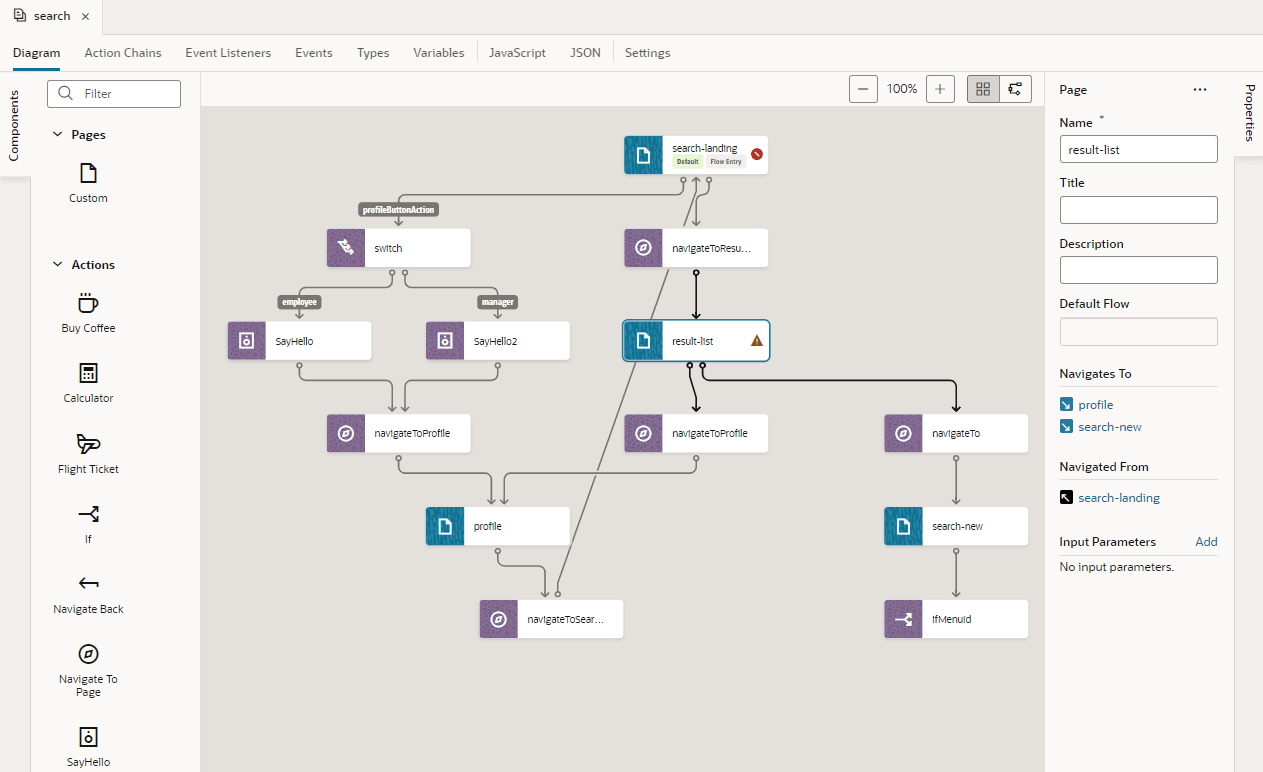Click the Name field containing result-list
The height and width of the screenshot is (772, 1263).
[1138, 148]
